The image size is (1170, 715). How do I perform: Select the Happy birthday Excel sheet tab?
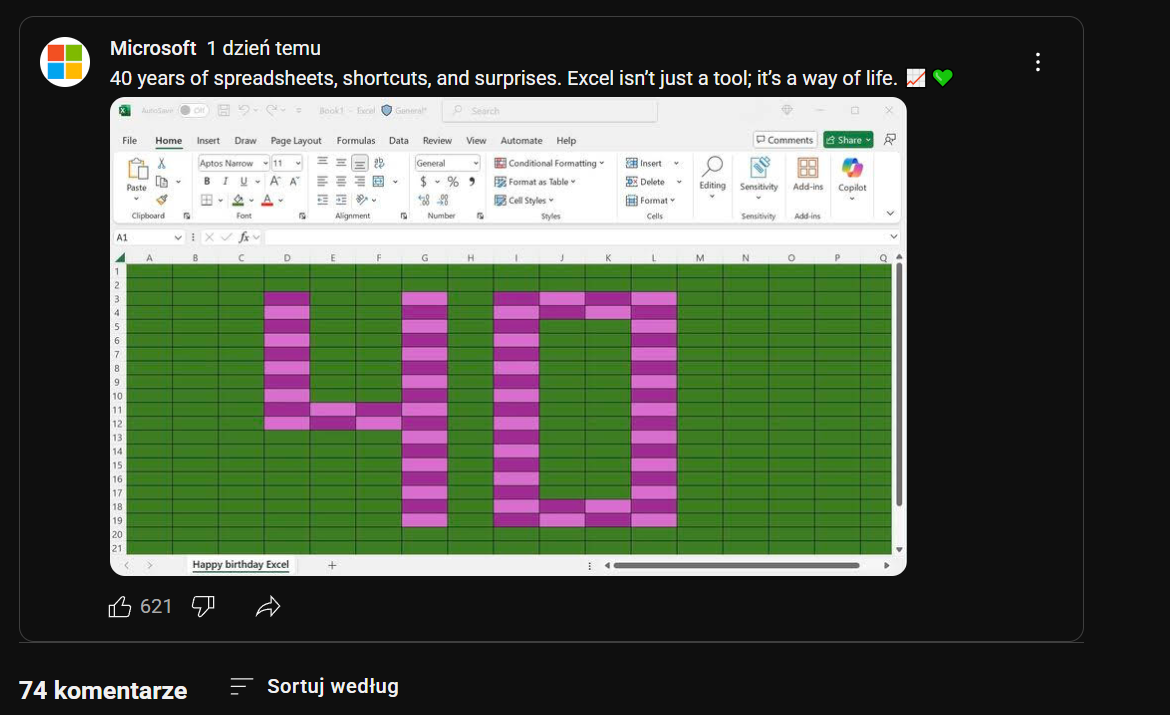tap(241, 565)
